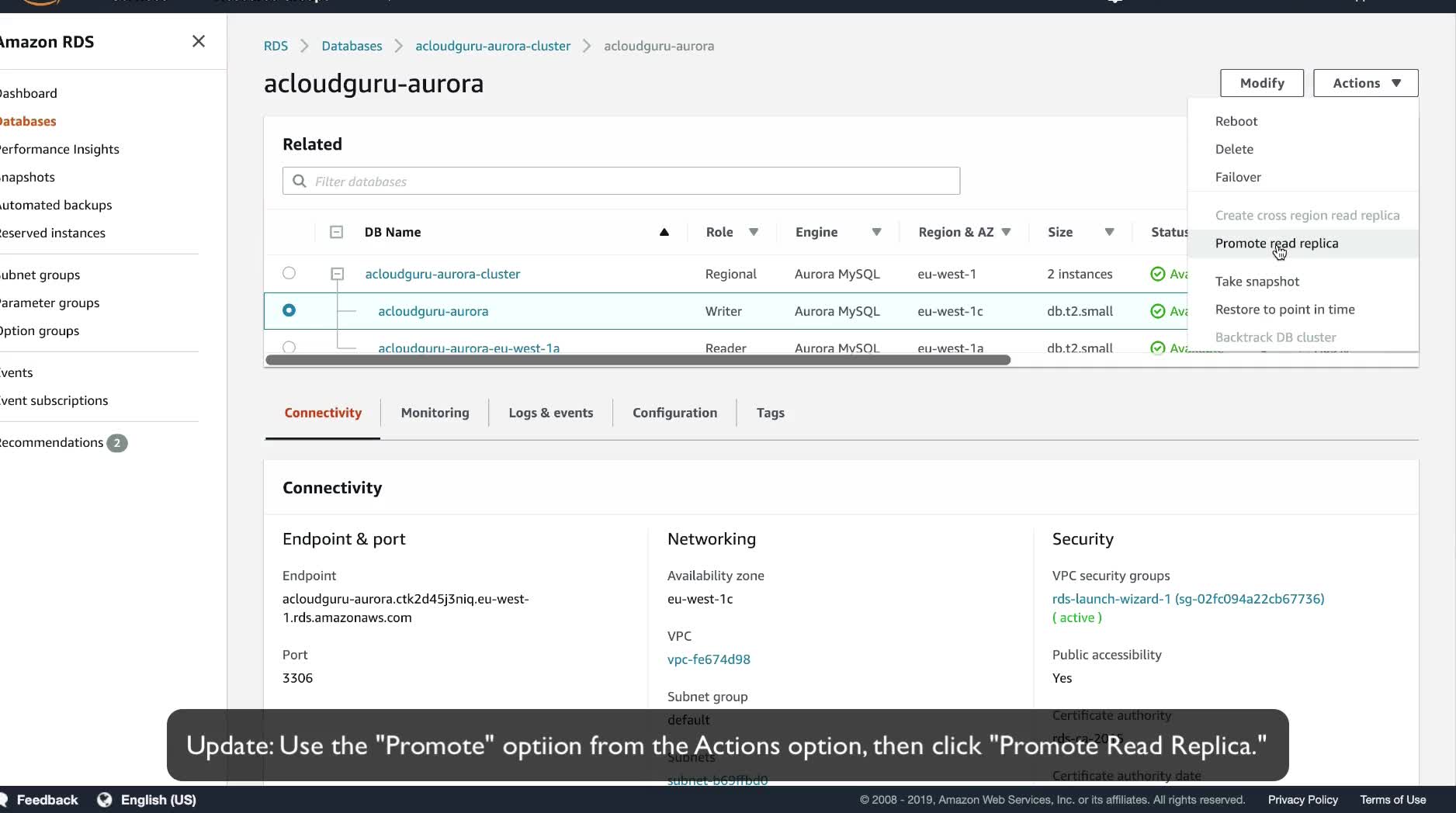This screenshot has width=1456, height=813.
Task: Click the sort arrow beside Engine column
Action: coord(876,232)
